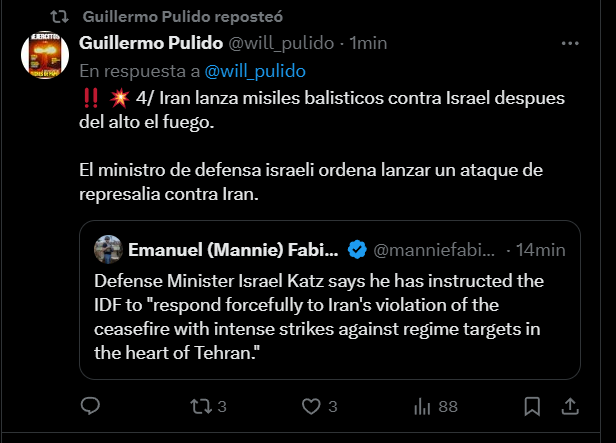Open Emanuel Fabian's small profile picture
The width and height of the screenshot is (616, 443).
(108, 249)
